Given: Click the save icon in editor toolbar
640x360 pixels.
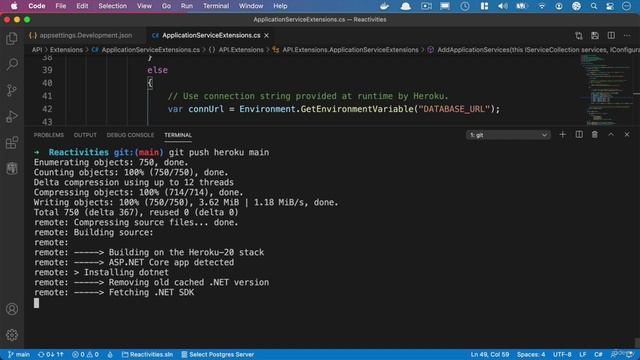Looking at the screenshot, I should [595, 36].
